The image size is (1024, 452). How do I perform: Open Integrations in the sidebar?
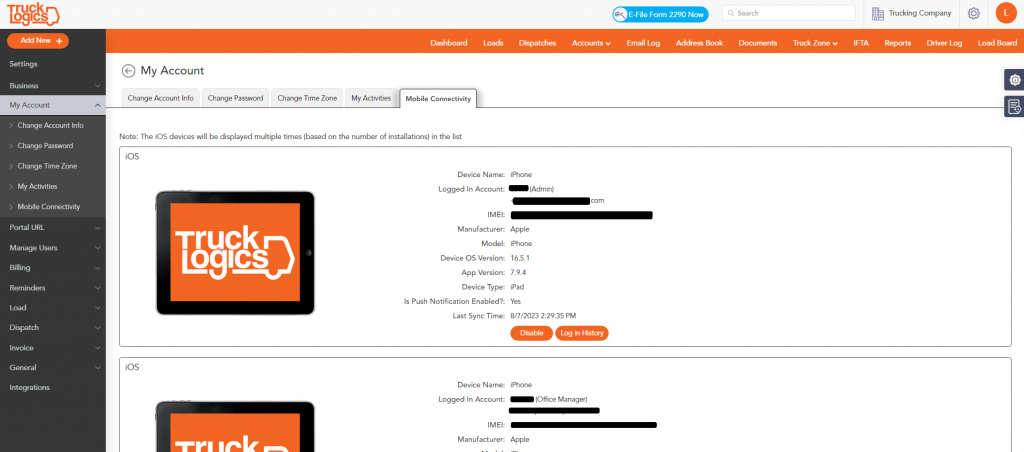(53, 387)
